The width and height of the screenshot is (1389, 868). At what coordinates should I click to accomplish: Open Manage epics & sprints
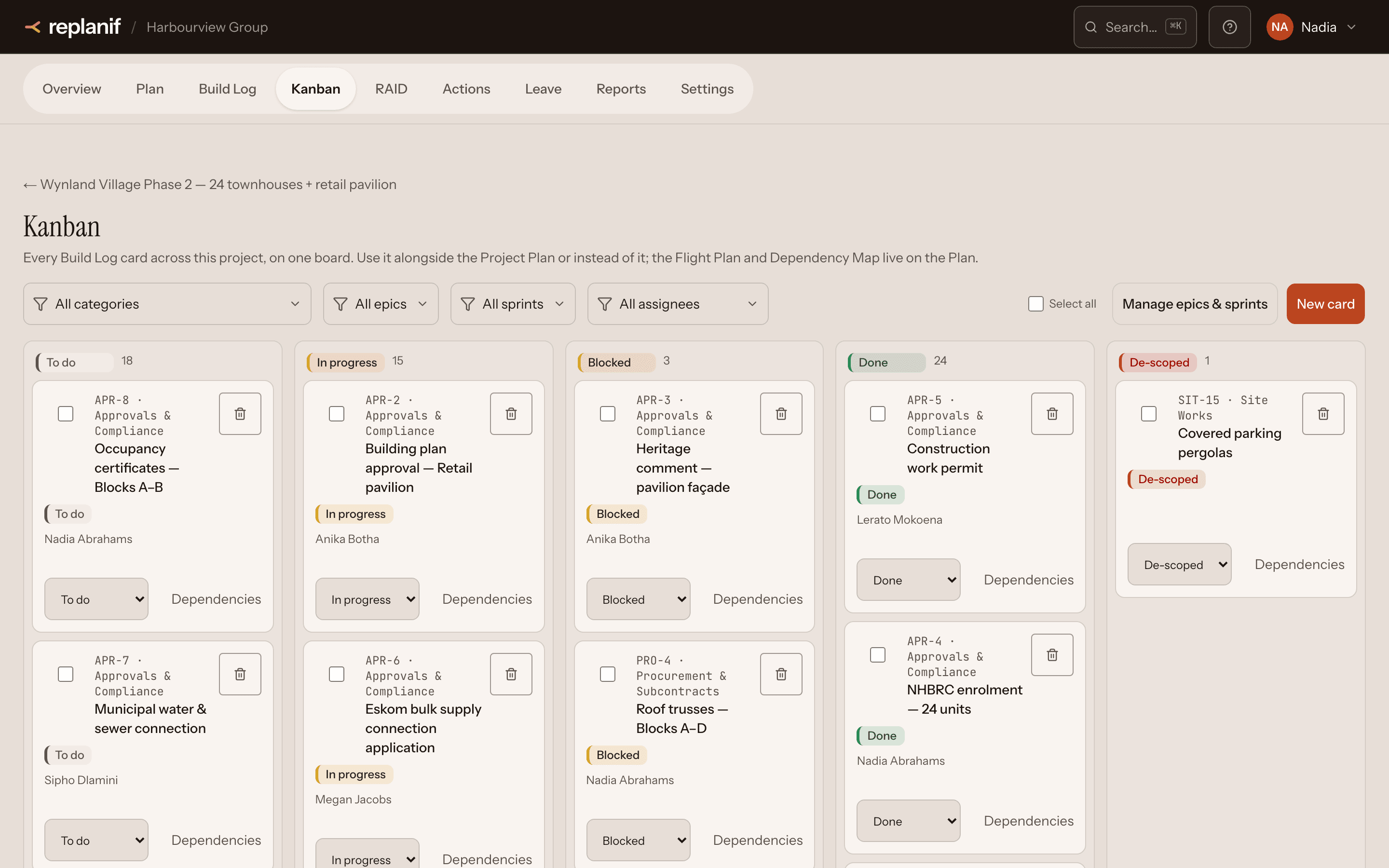point(1195,304)
